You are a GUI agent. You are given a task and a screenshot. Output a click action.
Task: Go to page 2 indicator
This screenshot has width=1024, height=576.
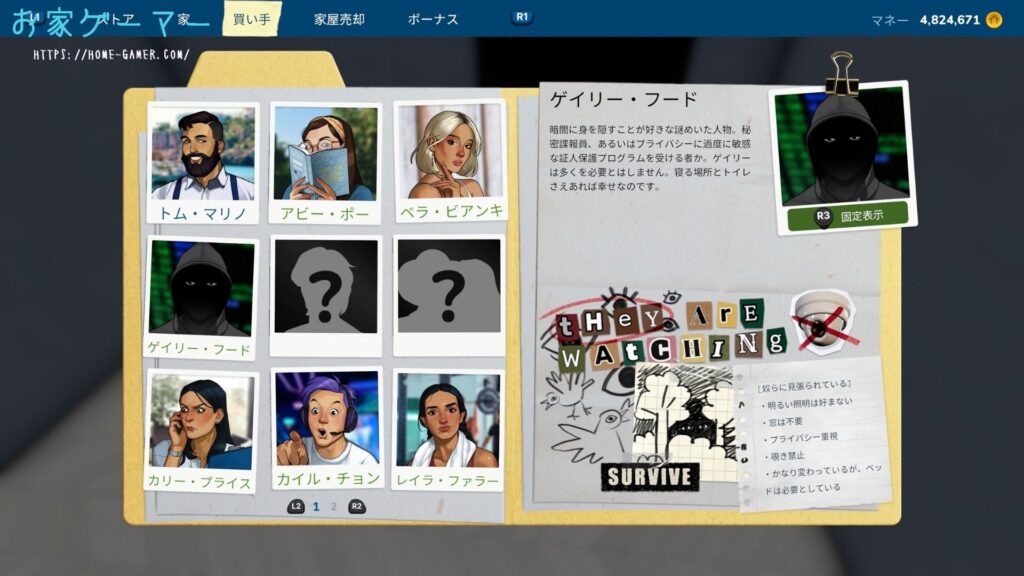click(x=334, y=507)
